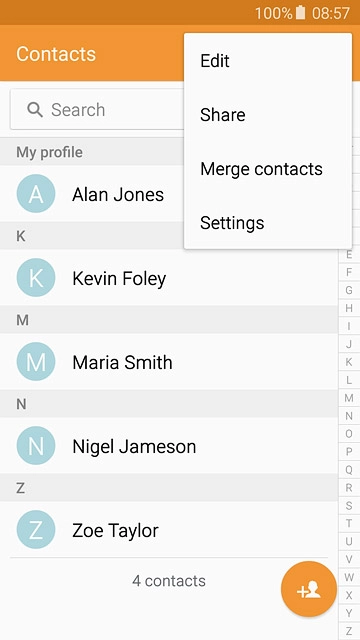Tap Maria Smith's M avatar icon
The height and width of the screenshot is (640, 360).
tap(36, 362)
